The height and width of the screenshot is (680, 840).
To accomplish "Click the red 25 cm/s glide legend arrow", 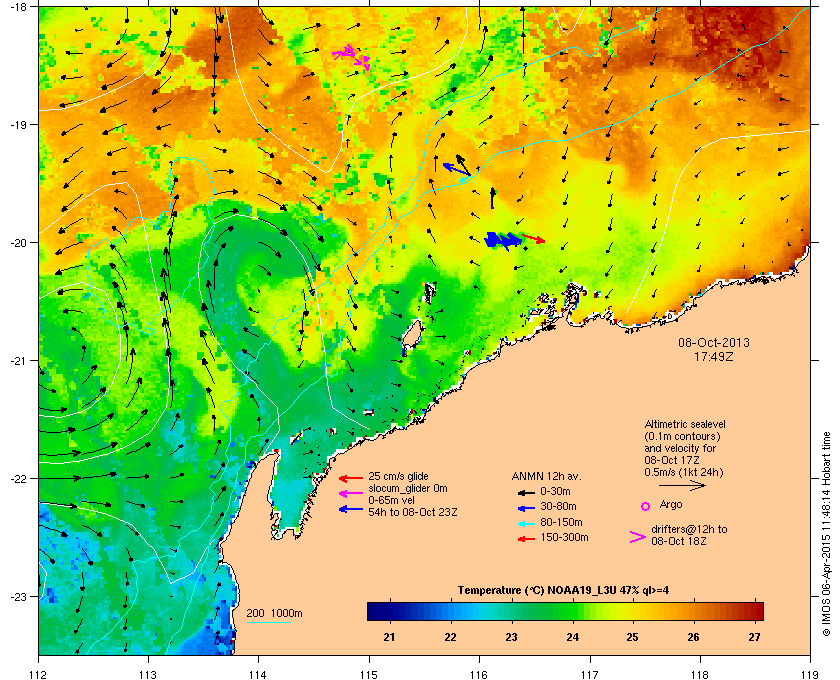I will tap(351, 478).
